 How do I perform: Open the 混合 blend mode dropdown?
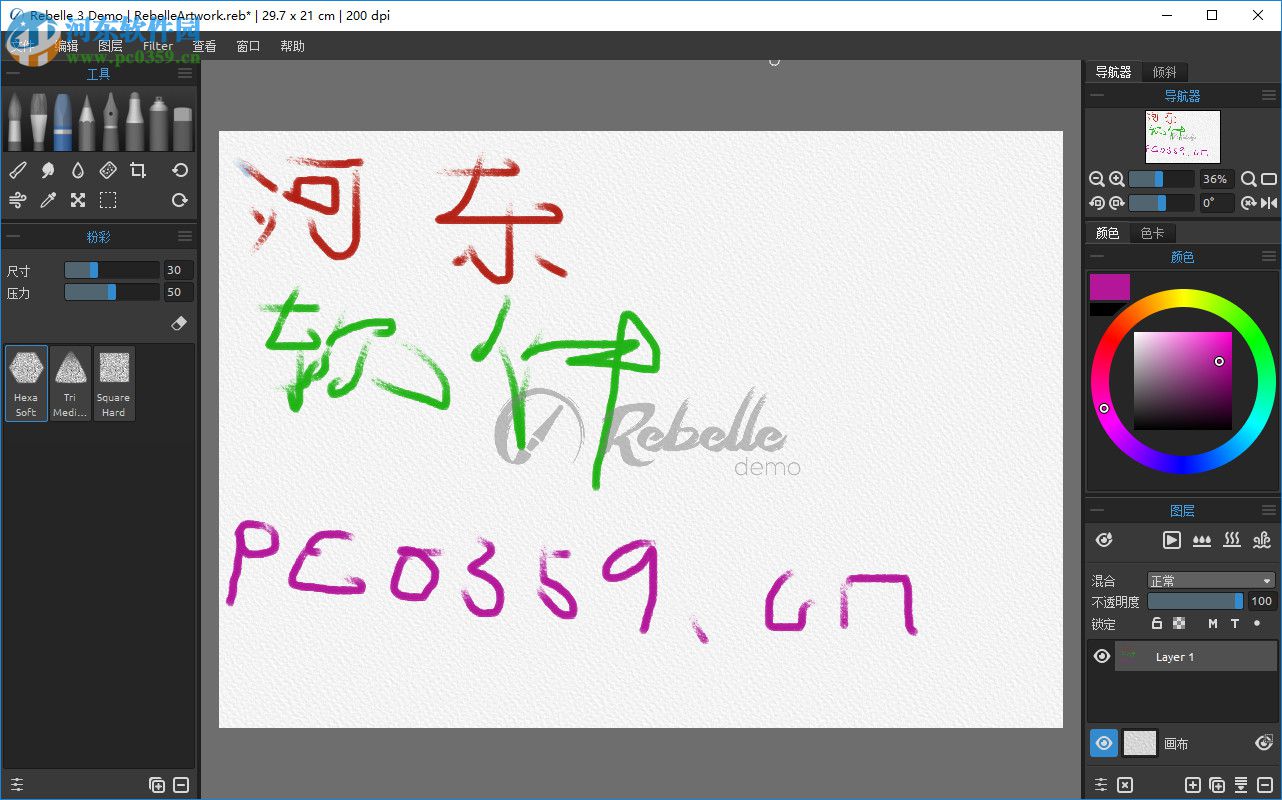pyautogui.click(x=1210, y=580)
